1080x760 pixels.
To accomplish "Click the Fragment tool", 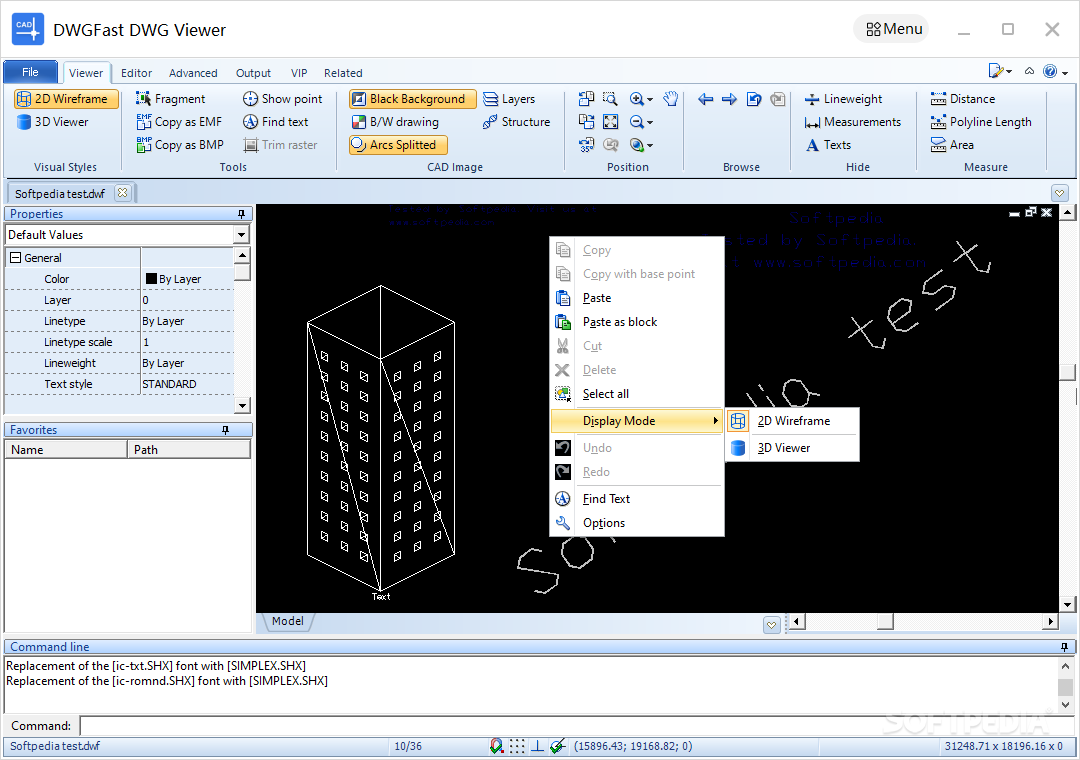I will click(x=170, y=99).
